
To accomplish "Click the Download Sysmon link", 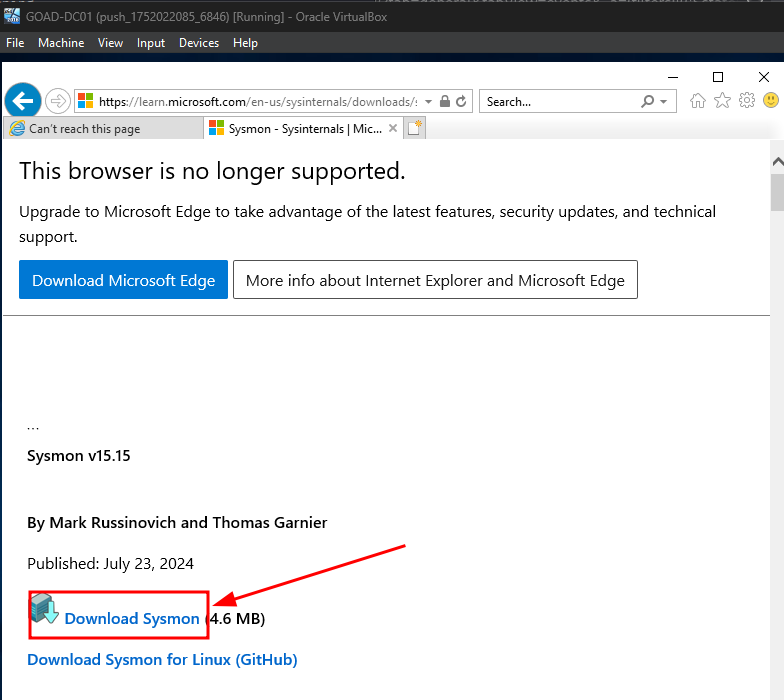I will click(x=132, y=618).
